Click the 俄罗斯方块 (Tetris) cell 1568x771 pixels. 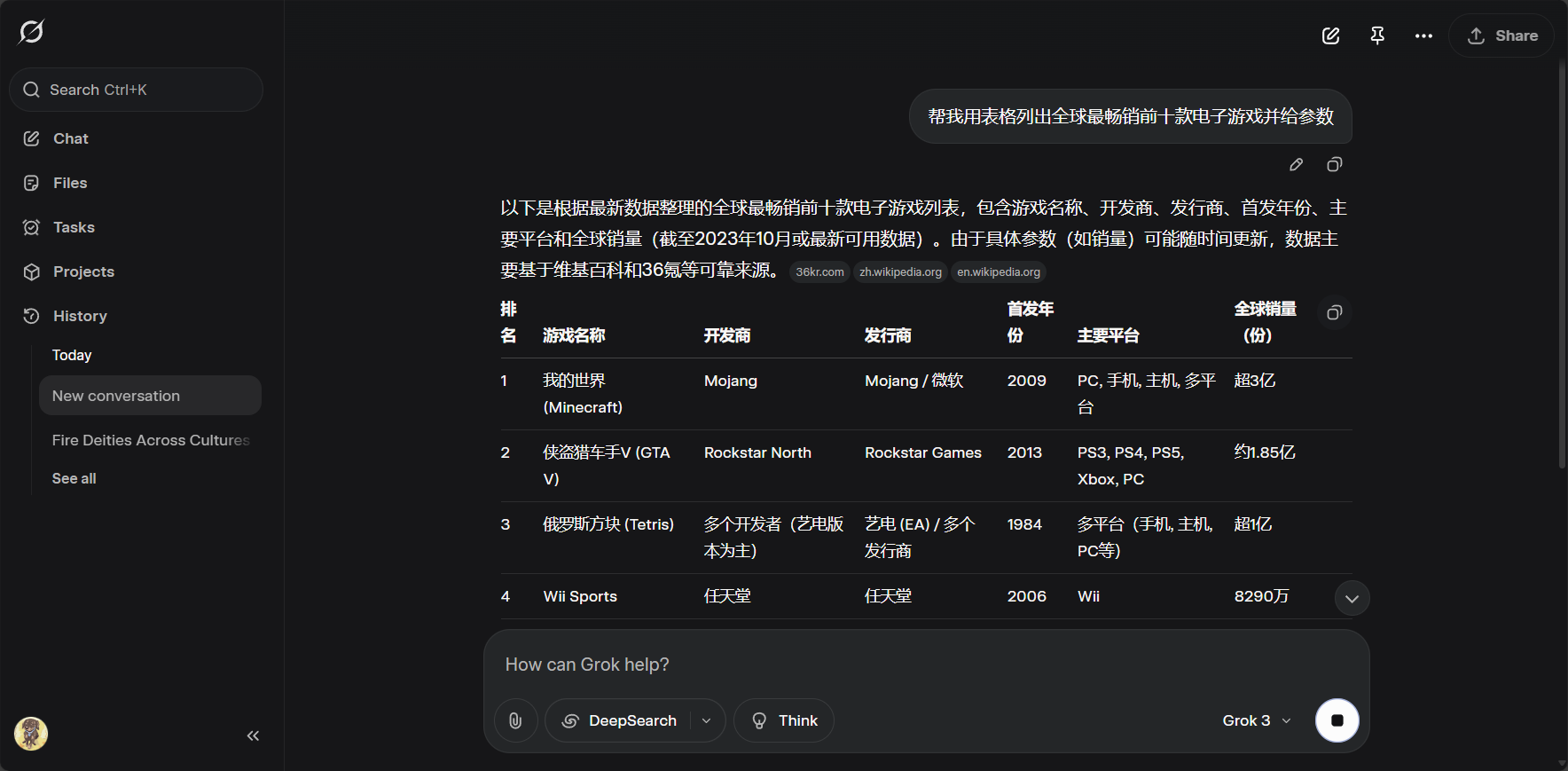click(x=608, y=524)
